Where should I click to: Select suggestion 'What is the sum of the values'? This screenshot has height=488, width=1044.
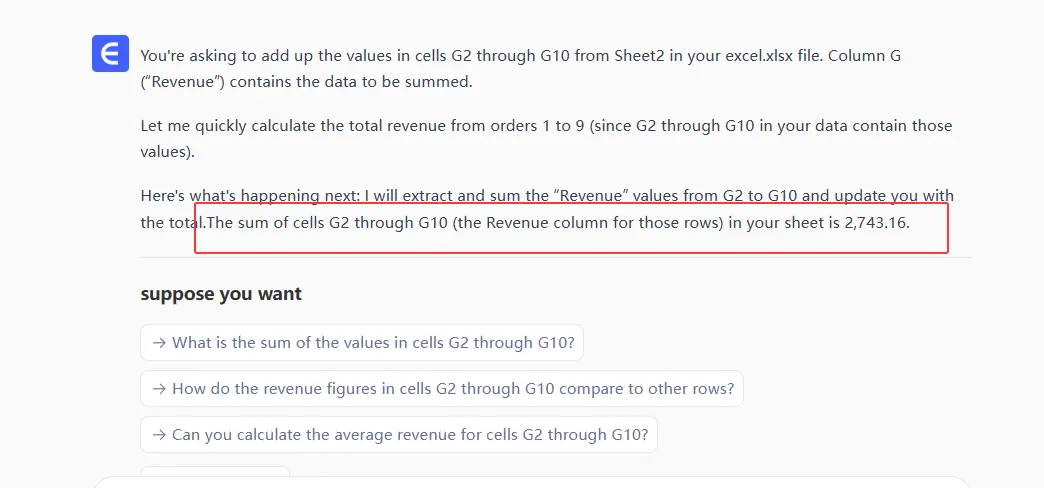coord(372,343)
